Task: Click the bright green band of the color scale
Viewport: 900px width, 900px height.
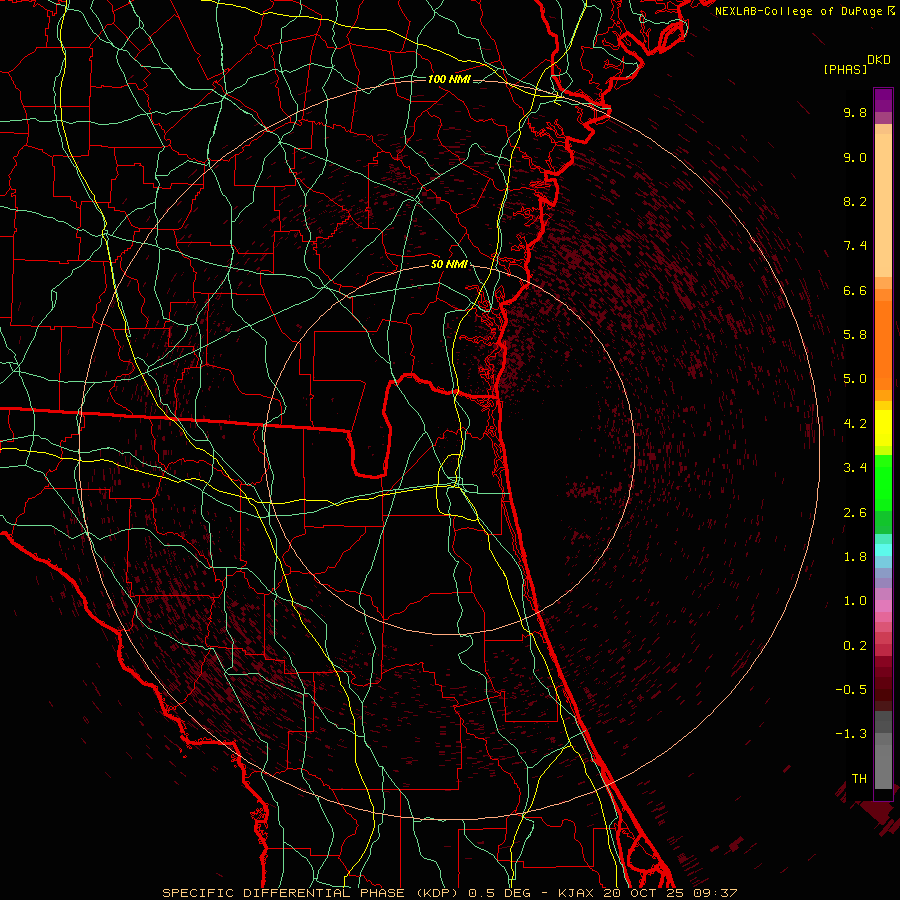Action: (883, 482)
